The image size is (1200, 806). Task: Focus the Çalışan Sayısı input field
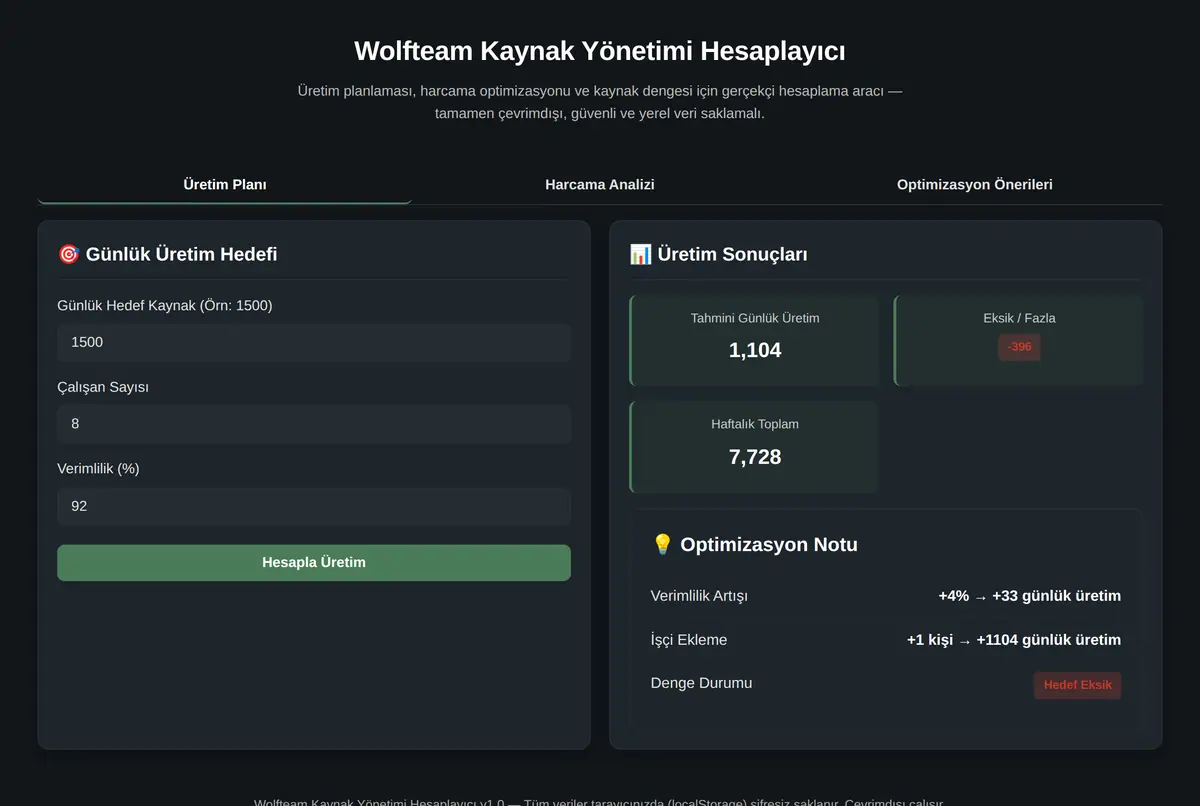[x=314, y=424]
